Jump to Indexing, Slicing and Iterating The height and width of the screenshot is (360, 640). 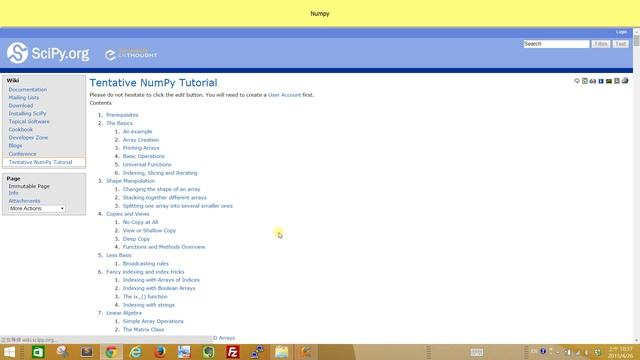(160, 173)
